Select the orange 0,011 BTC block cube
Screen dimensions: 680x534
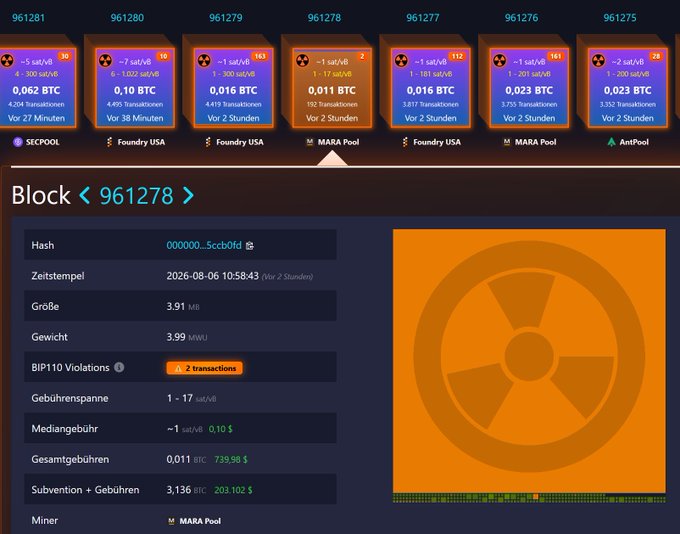pyautogui.click(x=332, y=88)
